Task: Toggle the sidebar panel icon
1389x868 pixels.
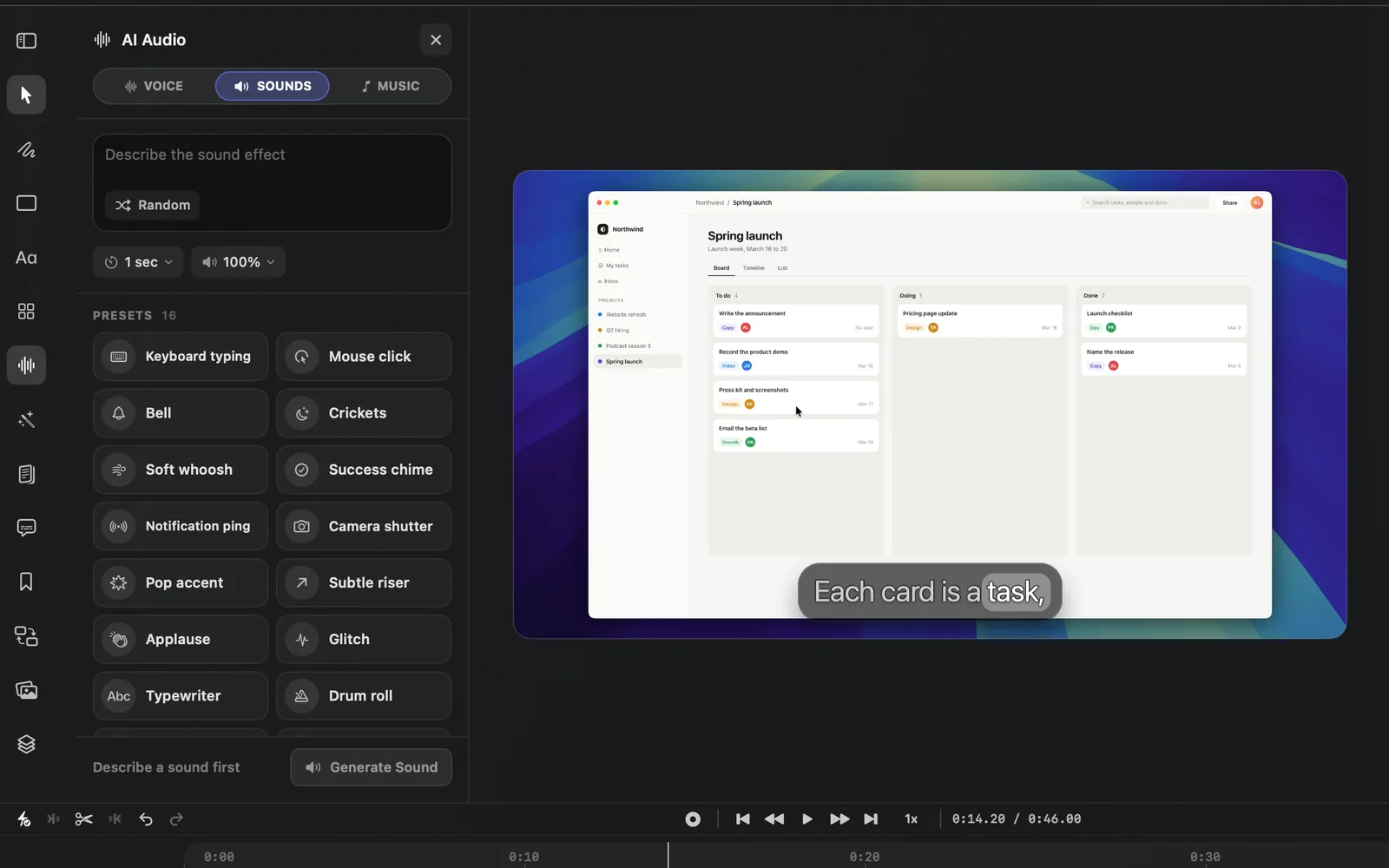Action: (26, 41)
